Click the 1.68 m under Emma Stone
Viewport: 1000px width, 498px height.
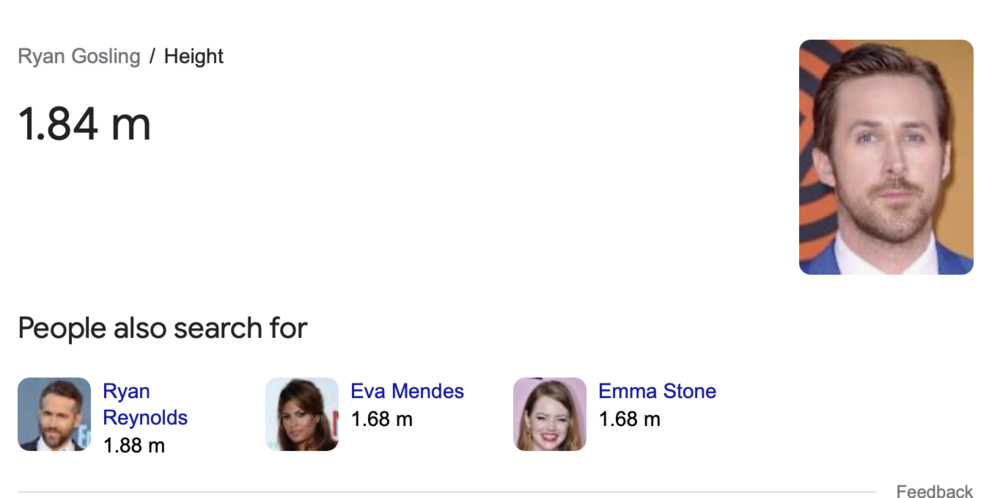click(629, 419)
